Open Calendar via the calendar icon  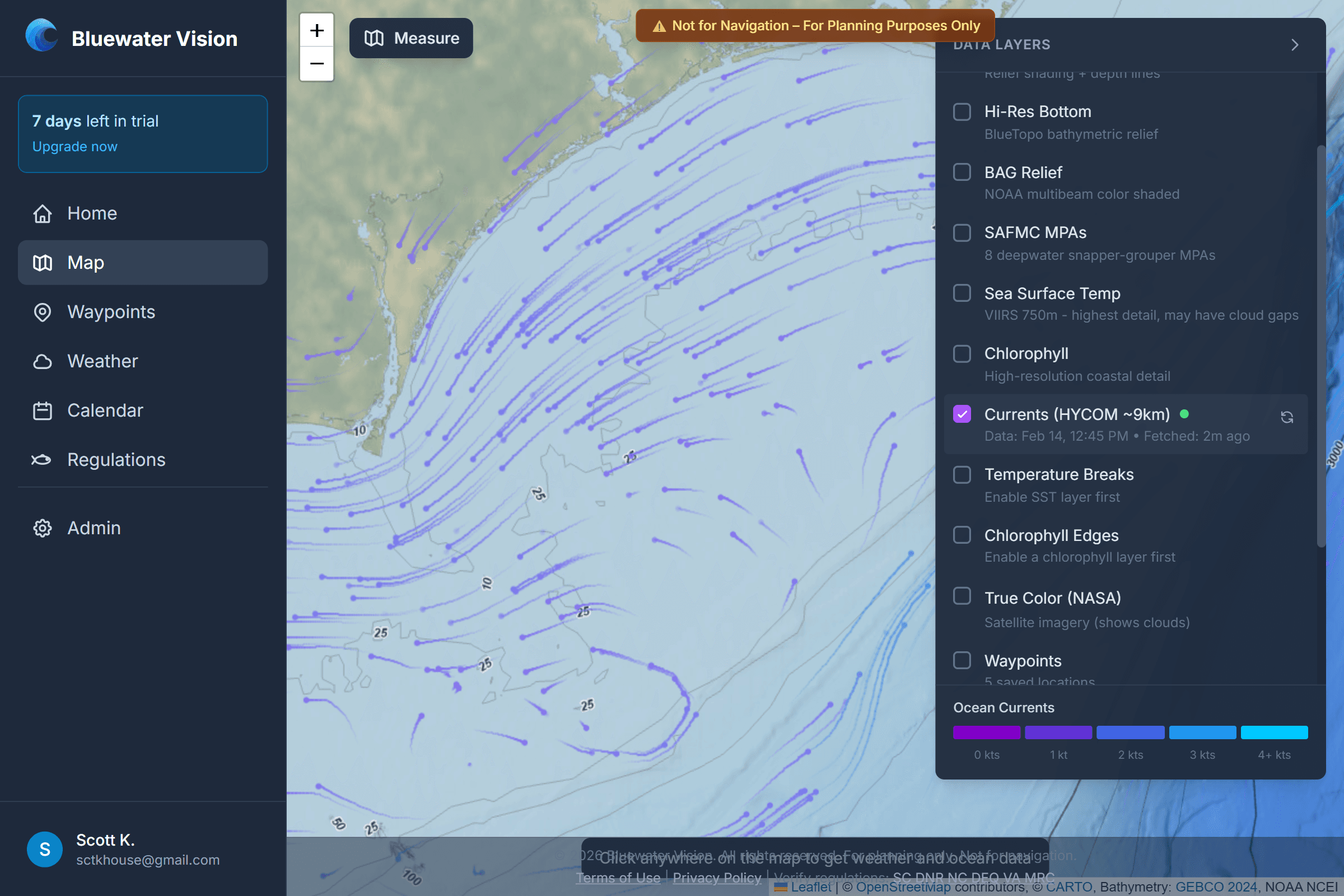pyautogui.click(x=43, y=410)
